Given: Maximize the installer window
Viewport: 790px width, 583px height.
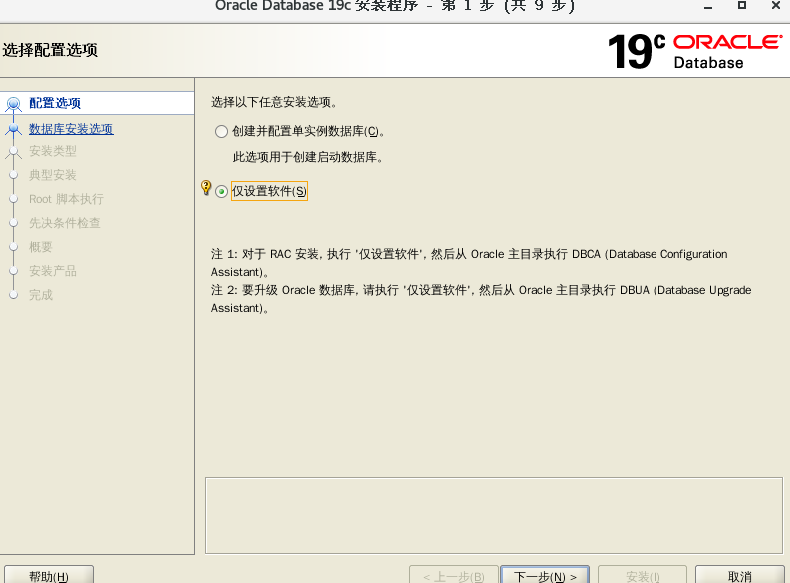Looking at the screenshot, I should (742, 5).
